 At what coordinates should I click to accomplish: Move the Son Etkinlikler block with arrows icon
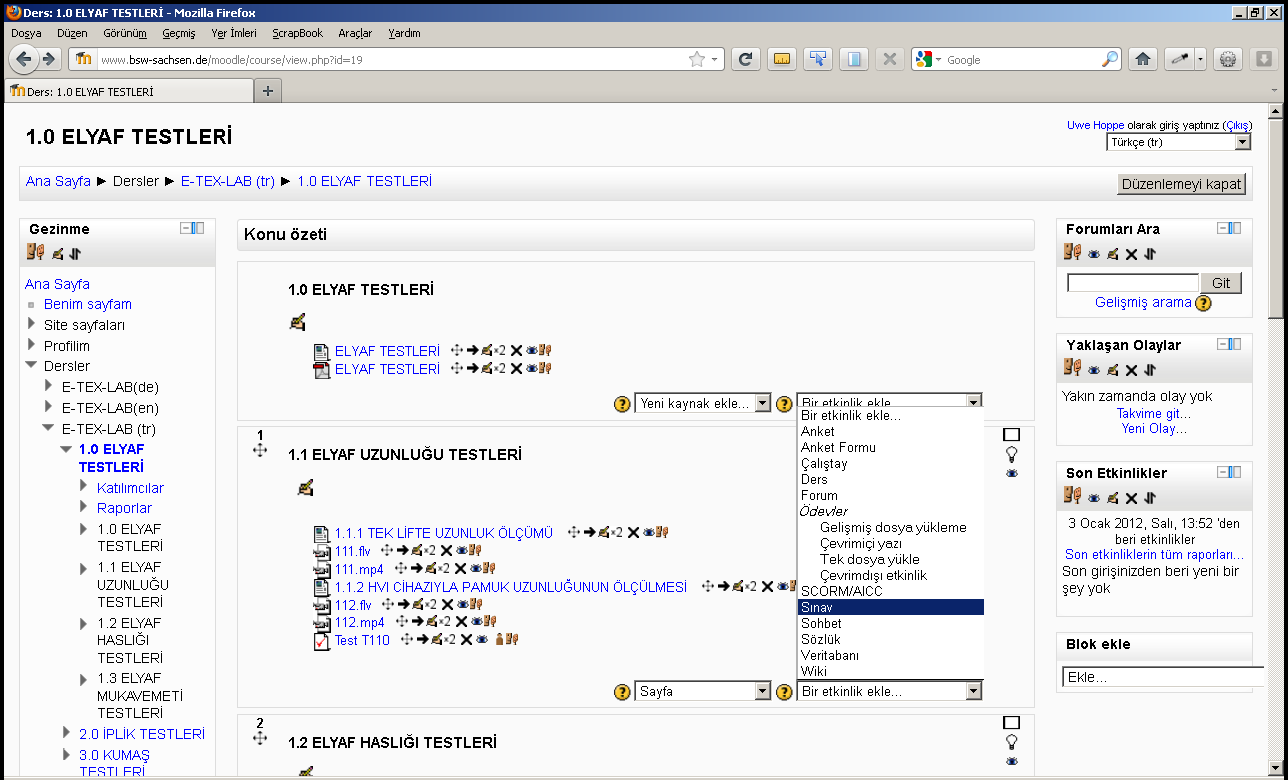[1150, 498]
